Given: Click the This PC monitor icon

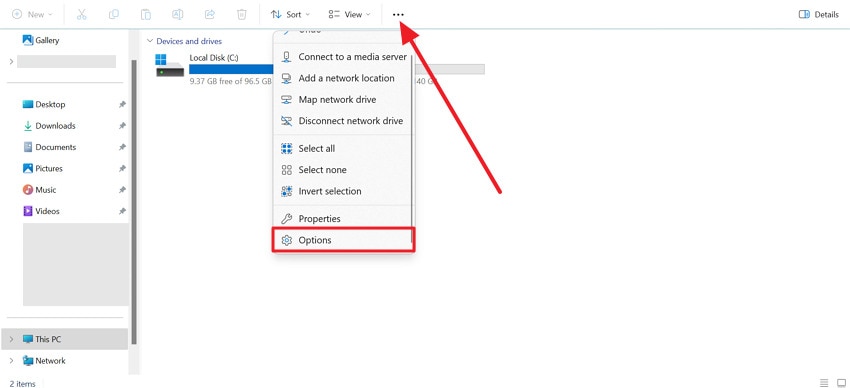Looking at the screenshot, I should click(28, 339).
